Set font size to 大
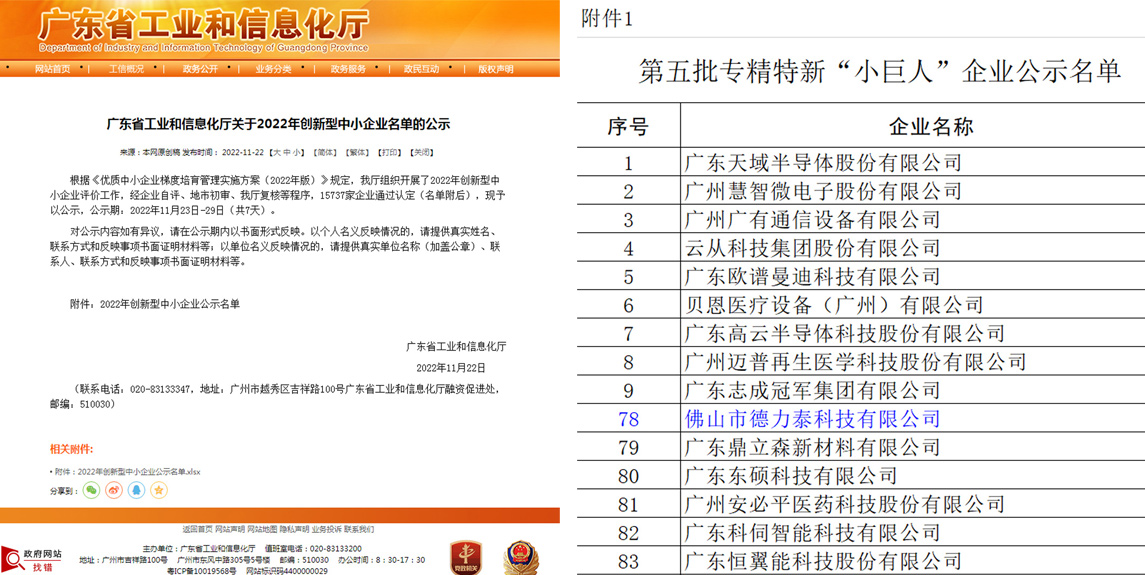This screenshot has width=1145, height=575. point(281,153)
